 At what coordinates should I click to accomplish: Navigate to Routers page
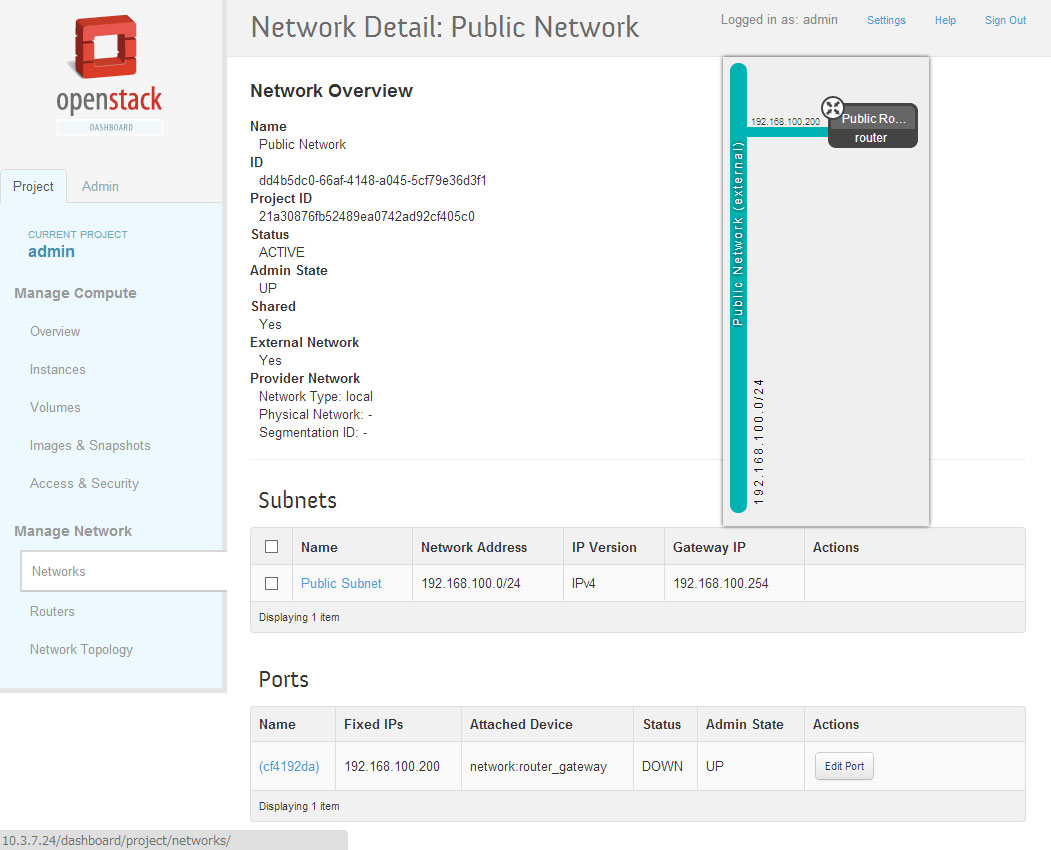click(52, 611)
